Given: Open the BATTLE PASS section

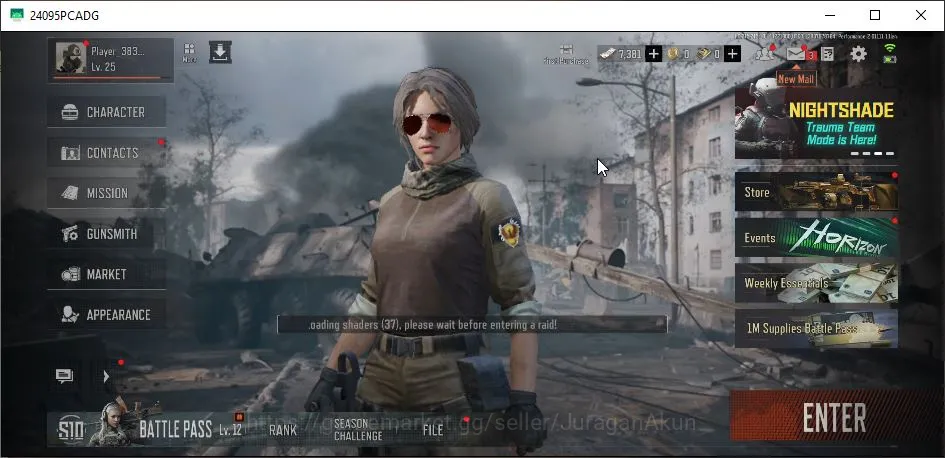Looking at the screenshot, I should pos(175,430).
